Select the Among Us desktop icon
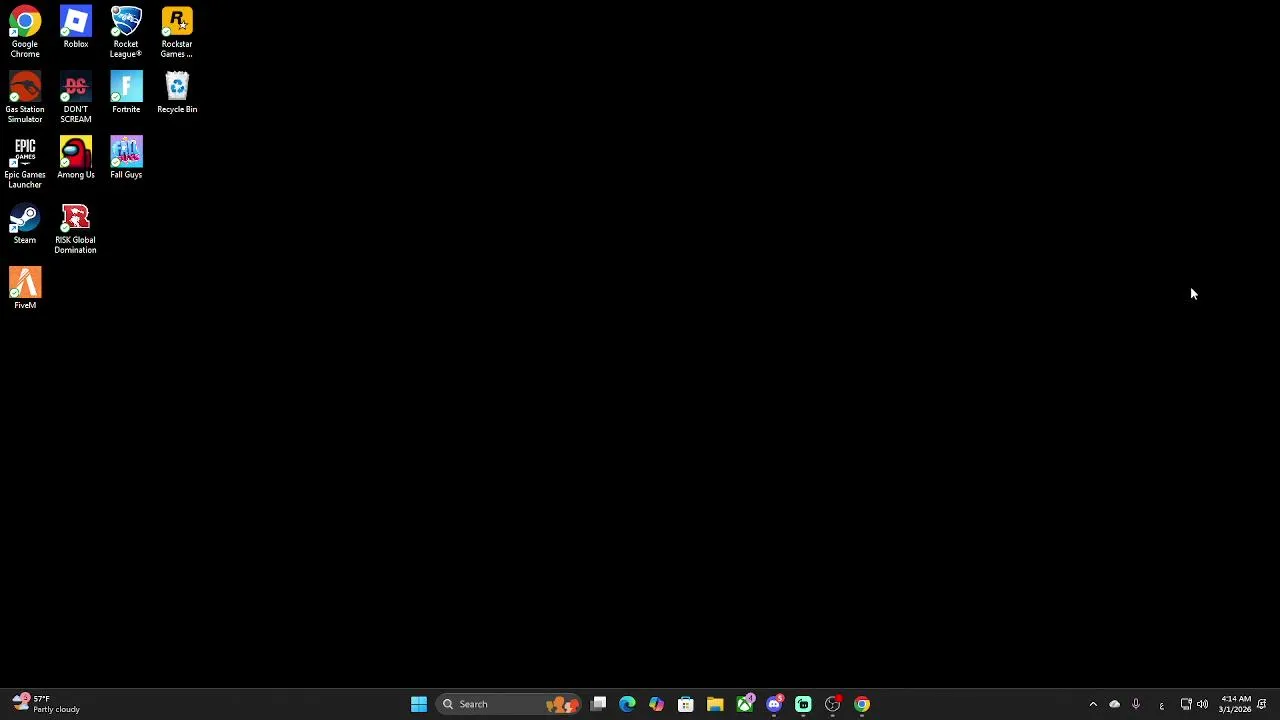The image size is (1280, 720). pyautogui.click(x=76, y=158)
